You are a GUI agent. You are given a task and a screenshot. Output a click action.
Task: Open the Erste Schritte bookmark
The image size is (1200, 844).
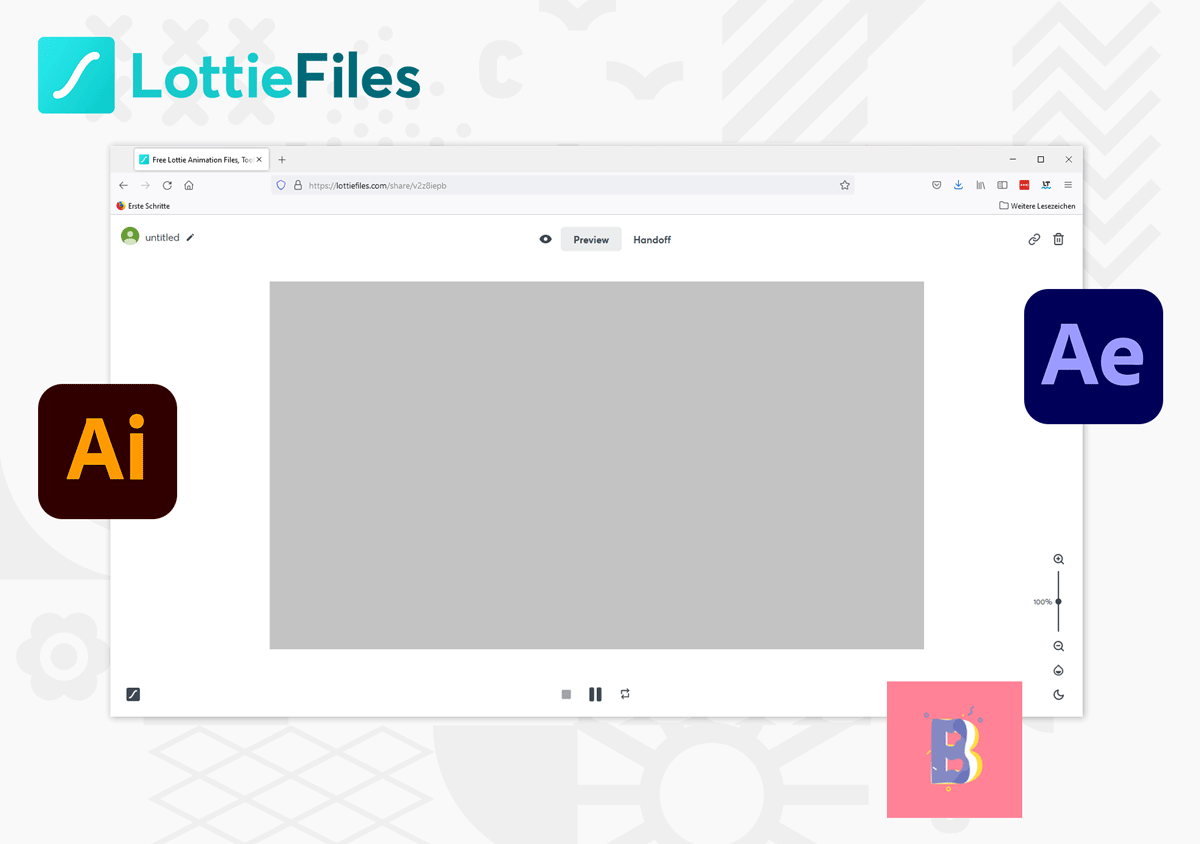pos(143,206)
